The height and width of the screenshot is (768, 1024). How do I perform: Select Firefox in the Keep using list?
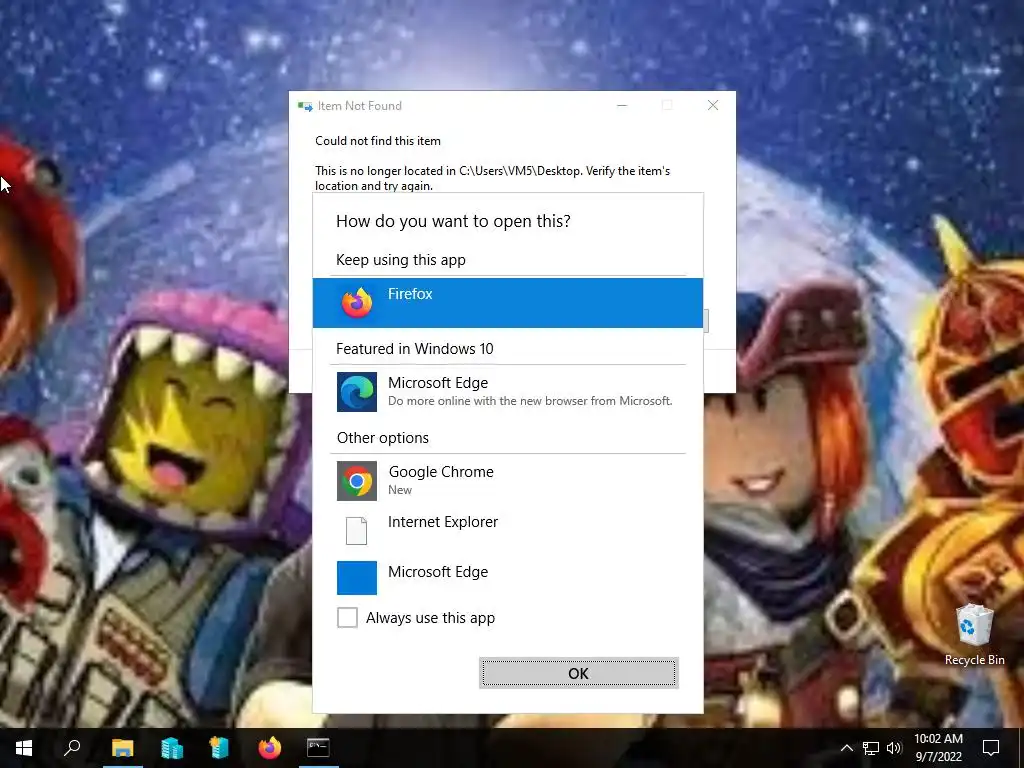pos(507,303)
